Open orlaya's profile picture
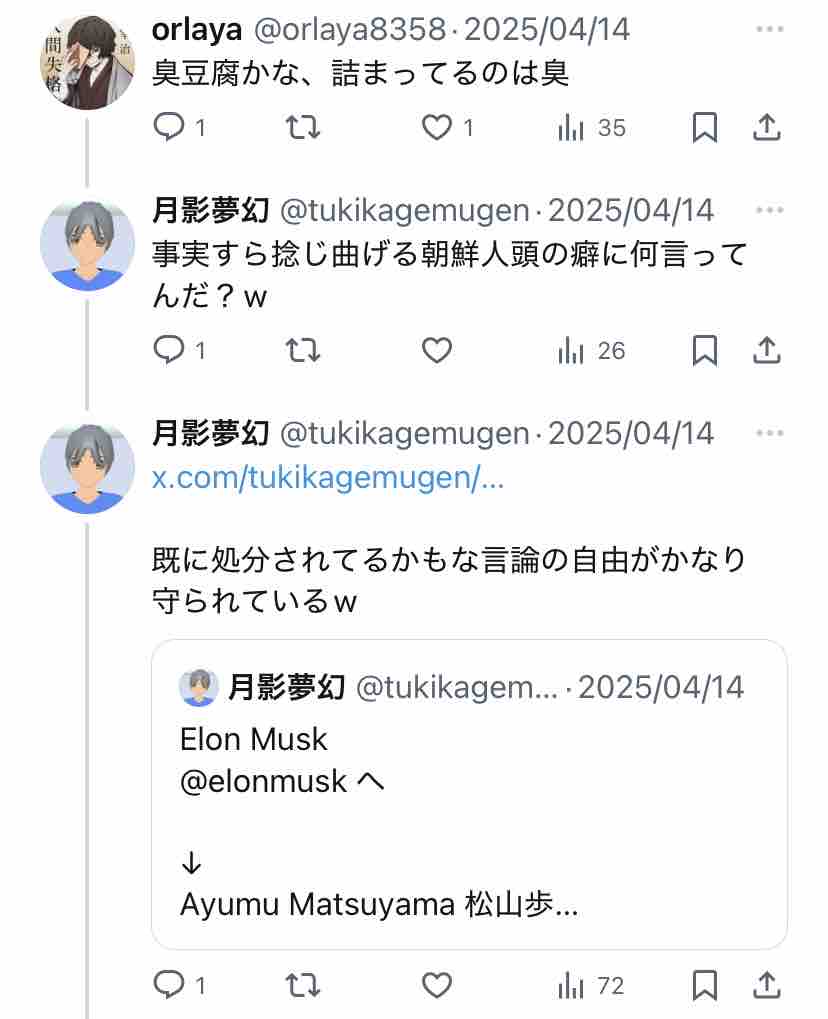The height and width of the screenshot is (1019, 828). [87, 62]
